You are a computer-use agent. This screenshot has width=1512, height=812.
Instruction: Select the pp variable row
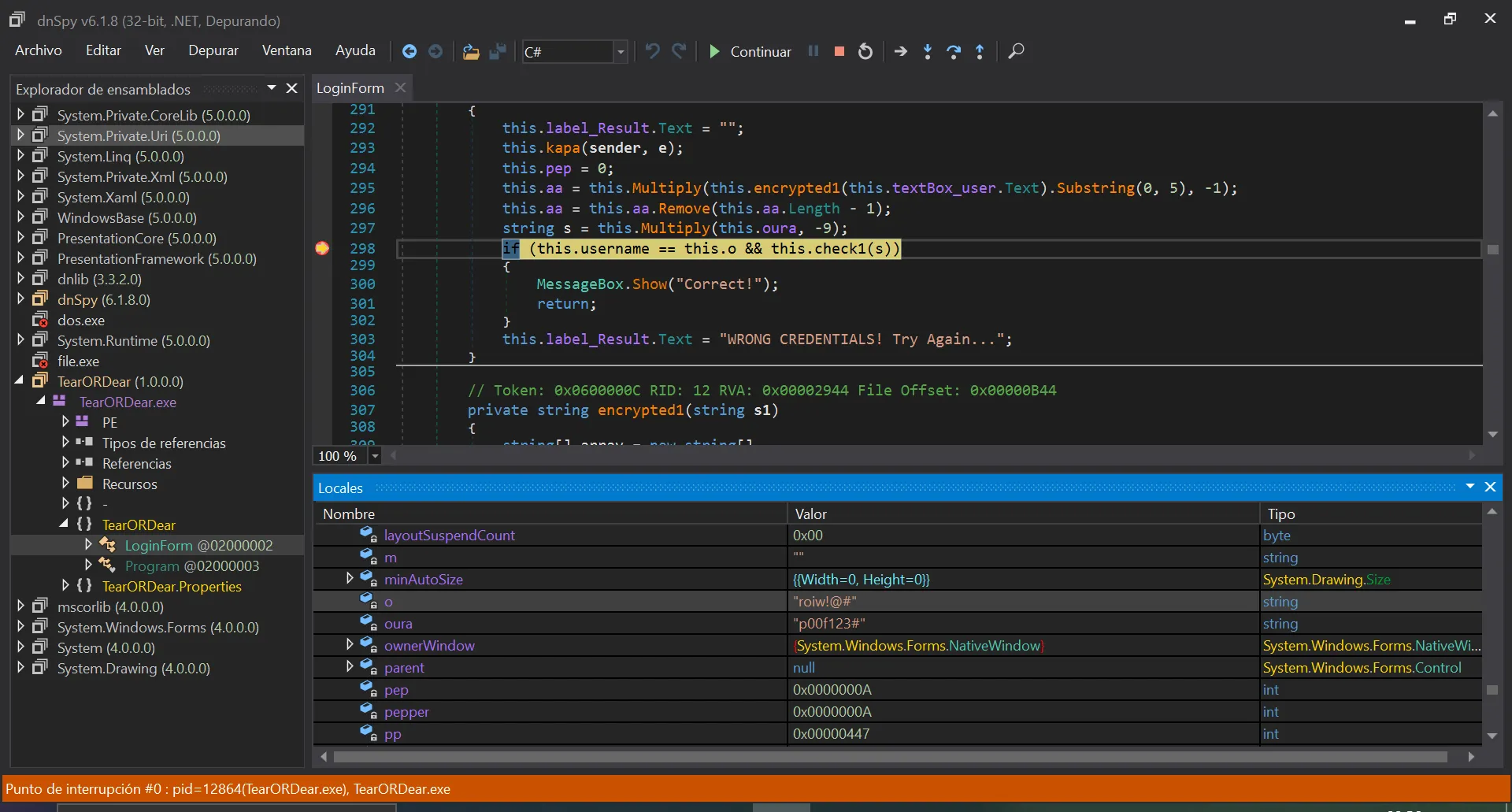click(x=898, y=734)
